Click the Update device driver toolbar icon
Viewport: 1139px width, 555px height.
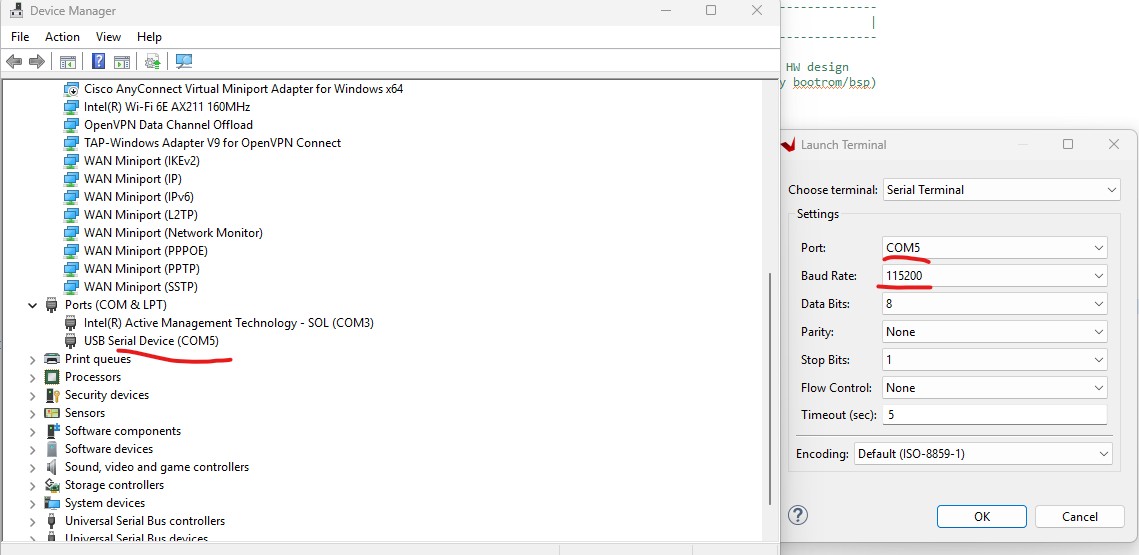tap(152, 62)
